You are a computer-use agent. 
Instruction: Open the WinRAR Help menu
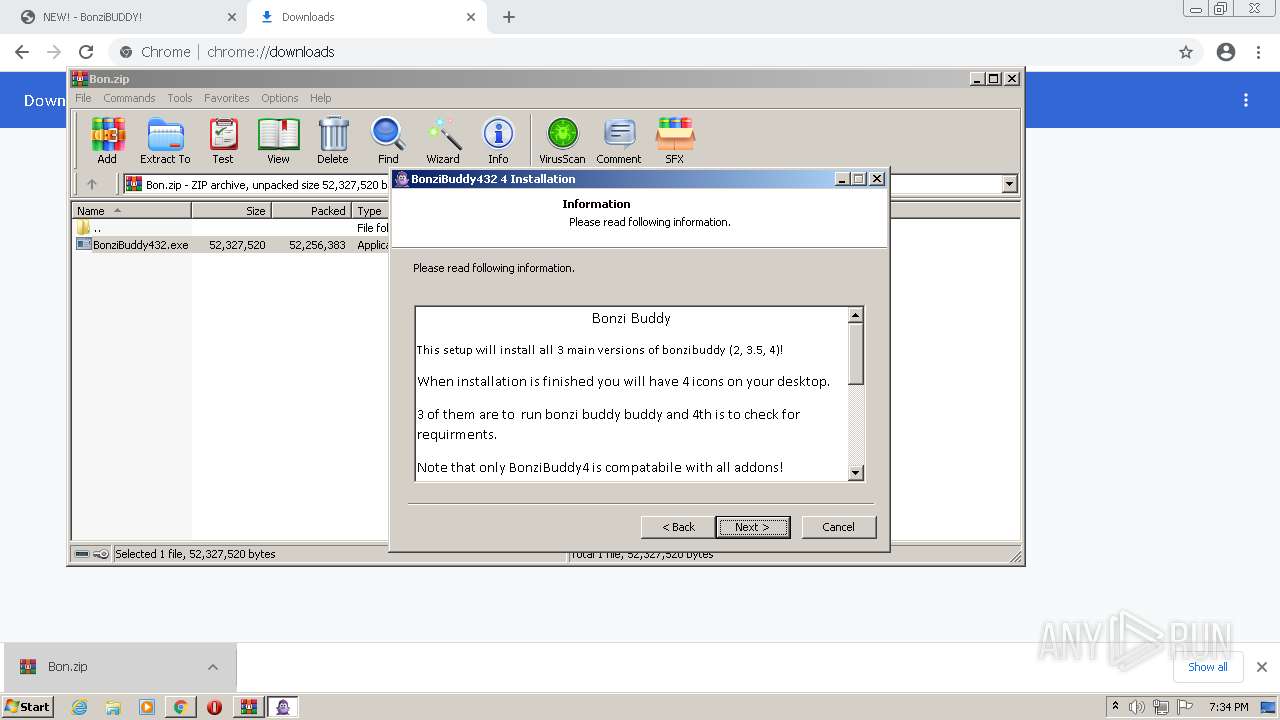tap(320, 98)
